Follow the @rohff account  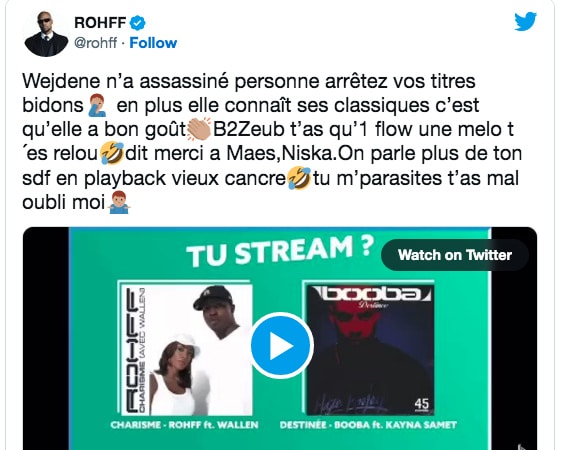(153, 43)
